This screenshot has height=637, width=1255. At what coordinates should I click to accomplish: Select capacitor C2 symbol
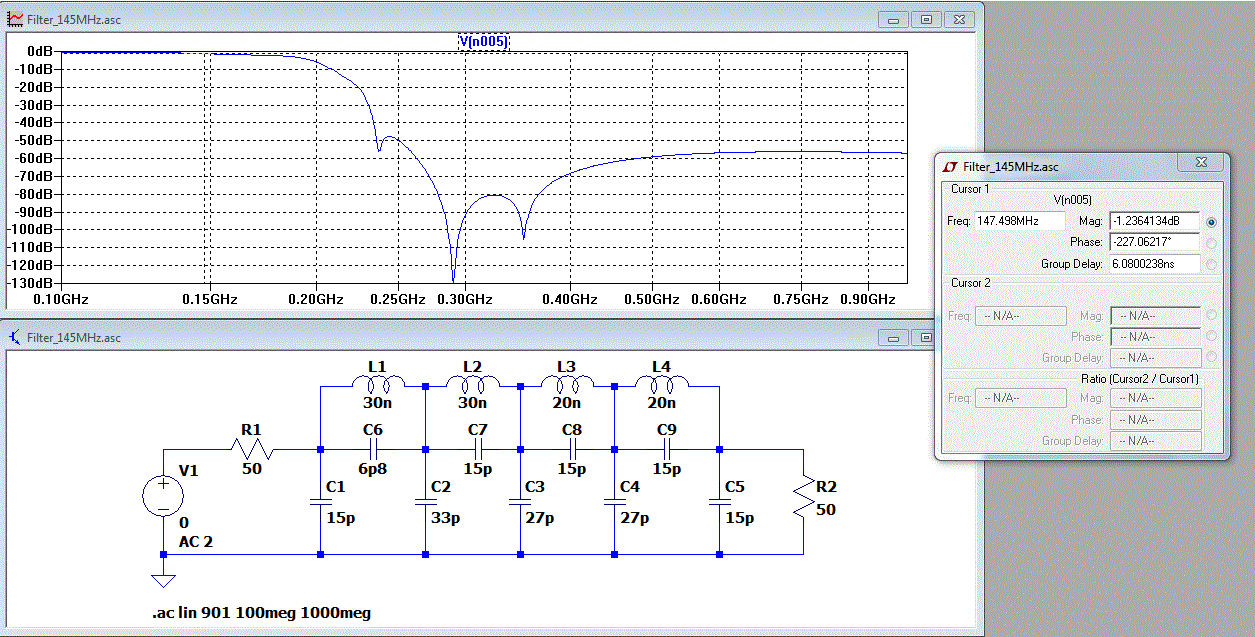(425, 503)
